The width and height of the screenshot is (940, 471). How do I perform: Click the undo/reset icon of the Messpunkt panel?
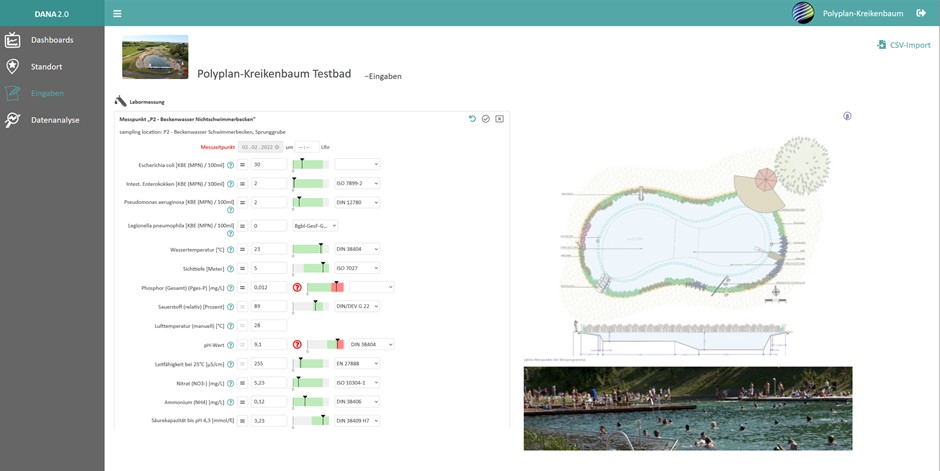click(x=472, y=119)
